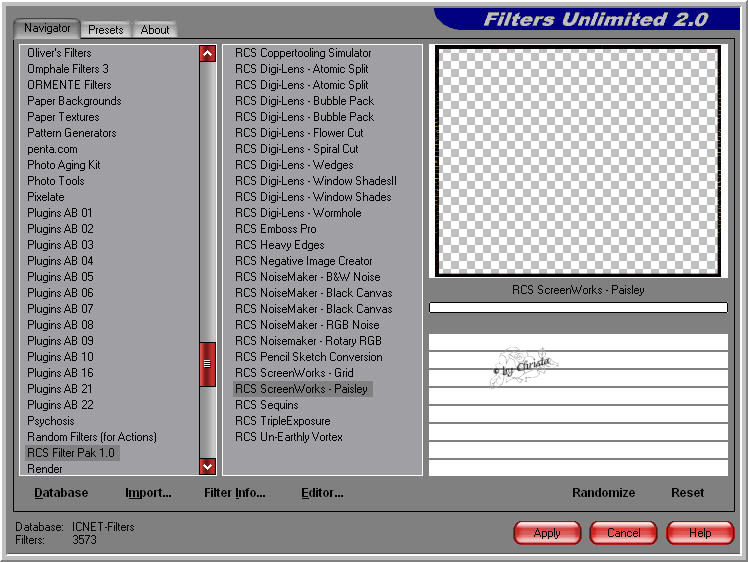748x562 pixels.
Task: Select Random Filters (for Actions)
Action: point(92,437)
